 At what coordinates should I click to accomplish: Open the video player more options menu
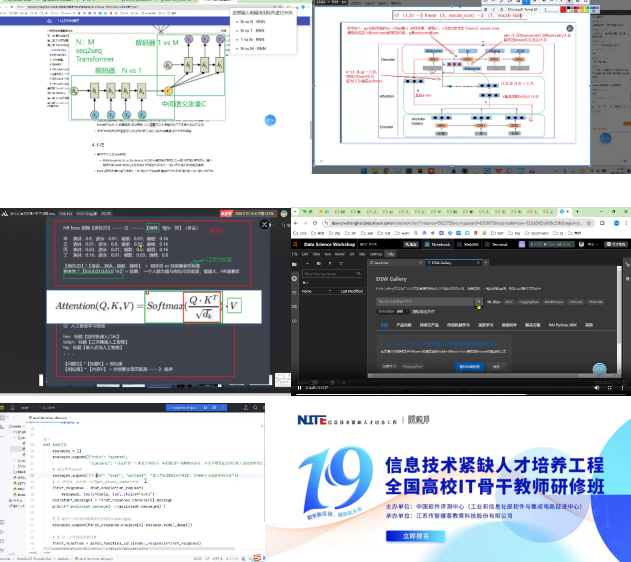coord(623,388)
